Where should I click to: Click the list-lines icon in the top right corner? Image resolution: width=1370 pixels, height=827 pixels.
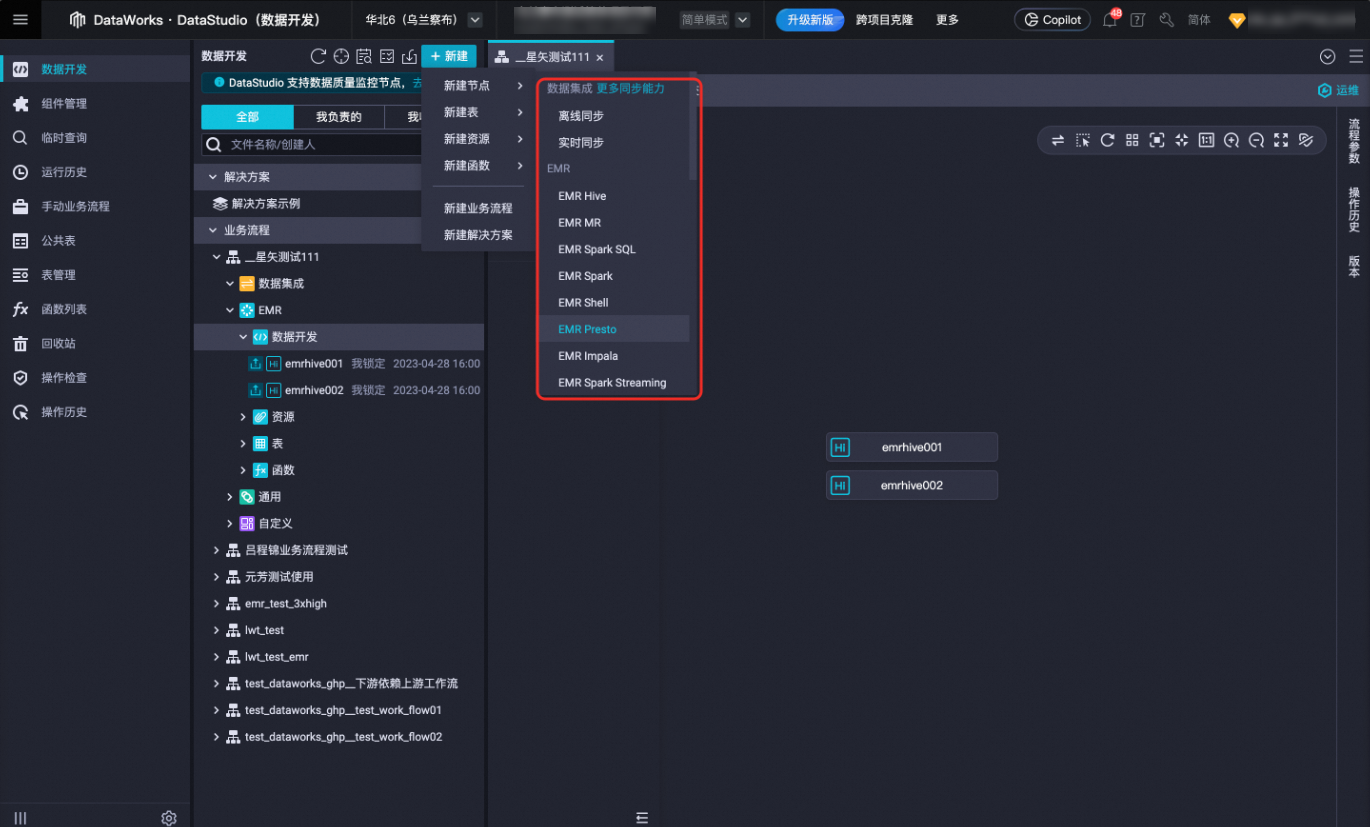[1355, 56]
